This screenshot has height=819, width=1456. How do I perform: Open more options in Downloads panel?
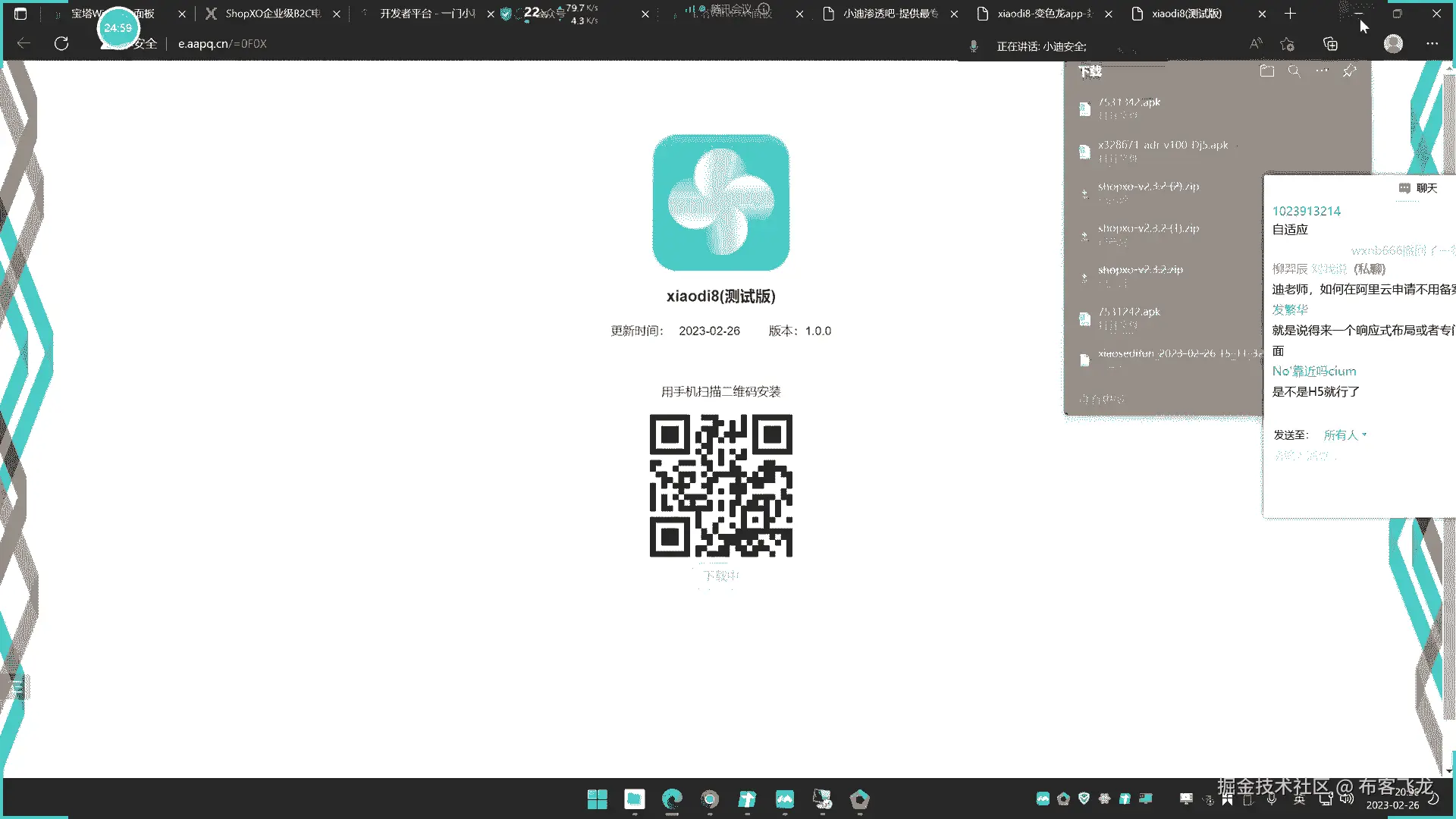click(x=1322, y=71)
